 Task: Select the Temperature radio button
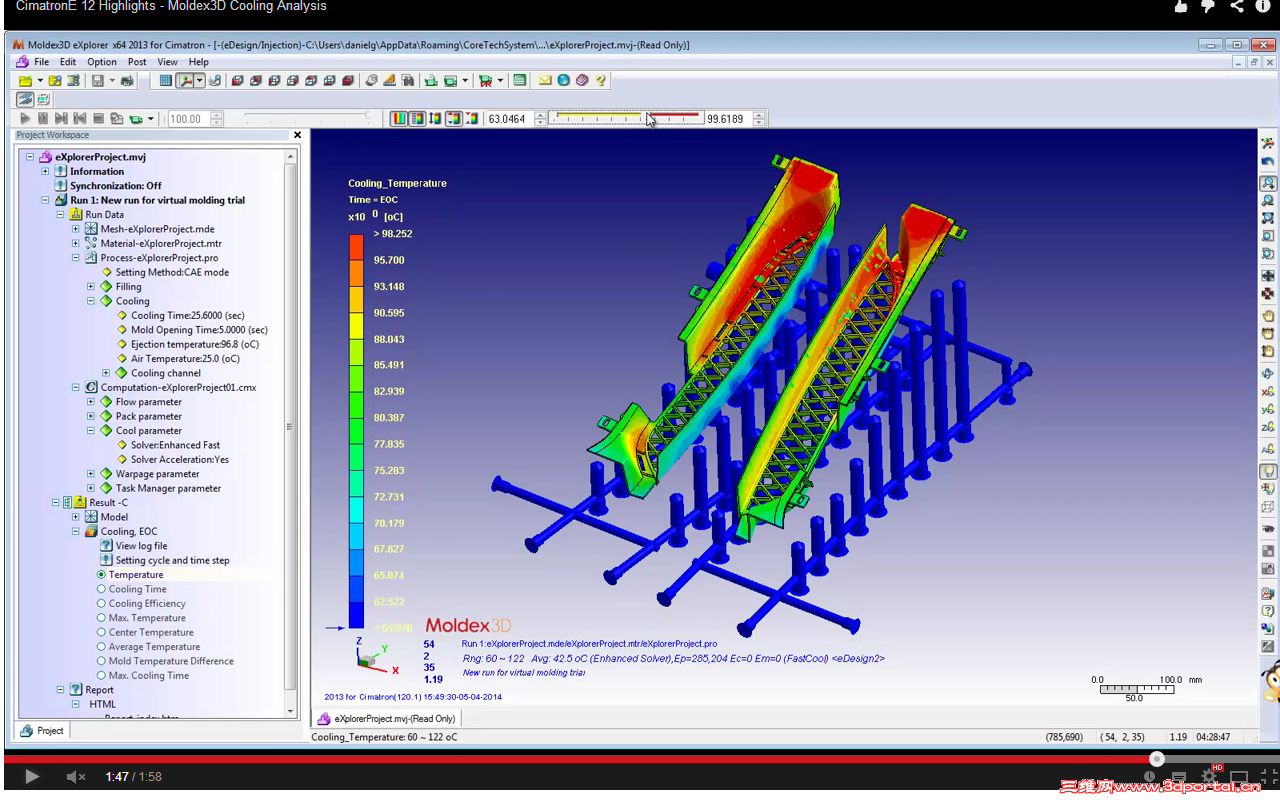pos(101,575)
